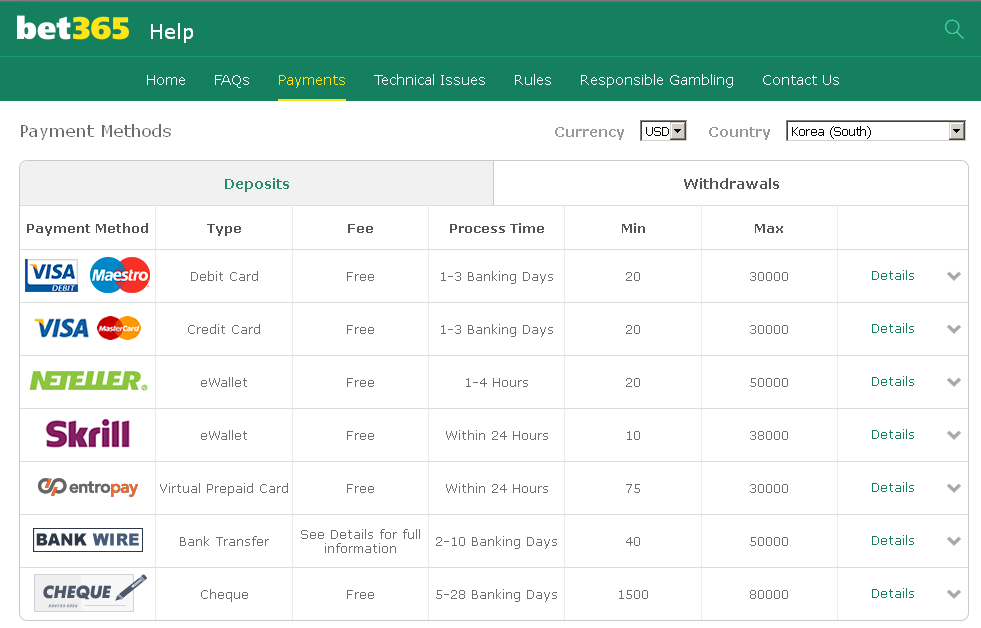Open the FAQs menu item
This screenshot has height=628, width=981.
[x=231, y=80]
